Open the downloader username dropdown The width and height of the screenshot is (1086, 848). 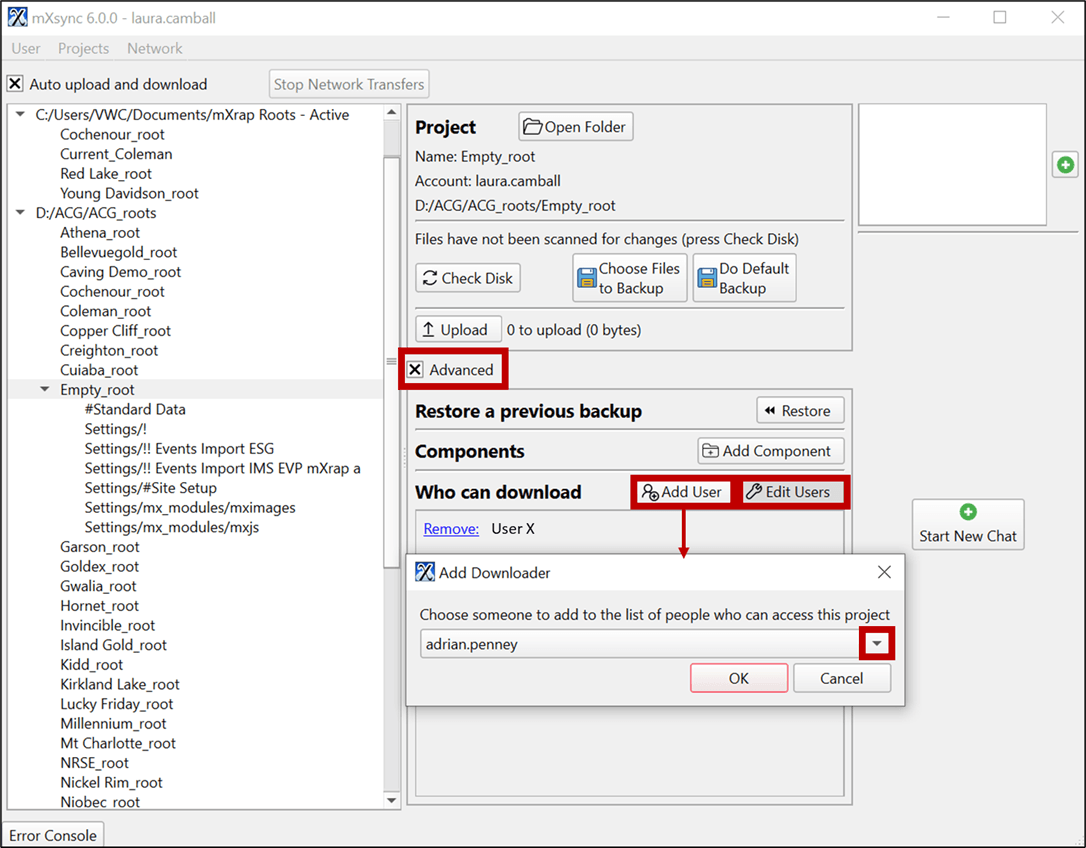coord(876,644)
